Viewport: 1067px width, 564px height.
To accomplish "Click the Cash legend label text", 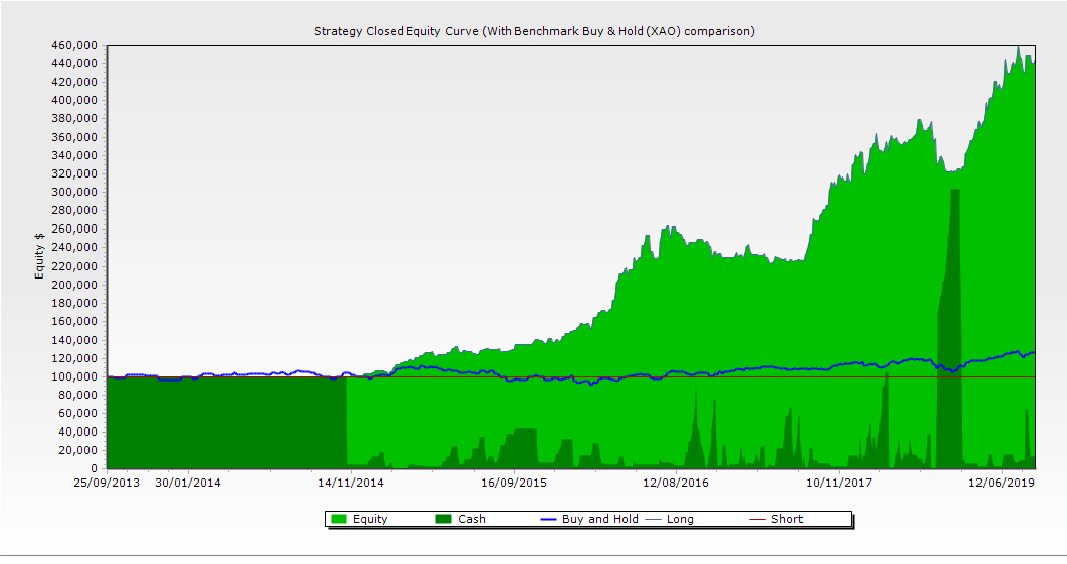I will pos(472,519).
